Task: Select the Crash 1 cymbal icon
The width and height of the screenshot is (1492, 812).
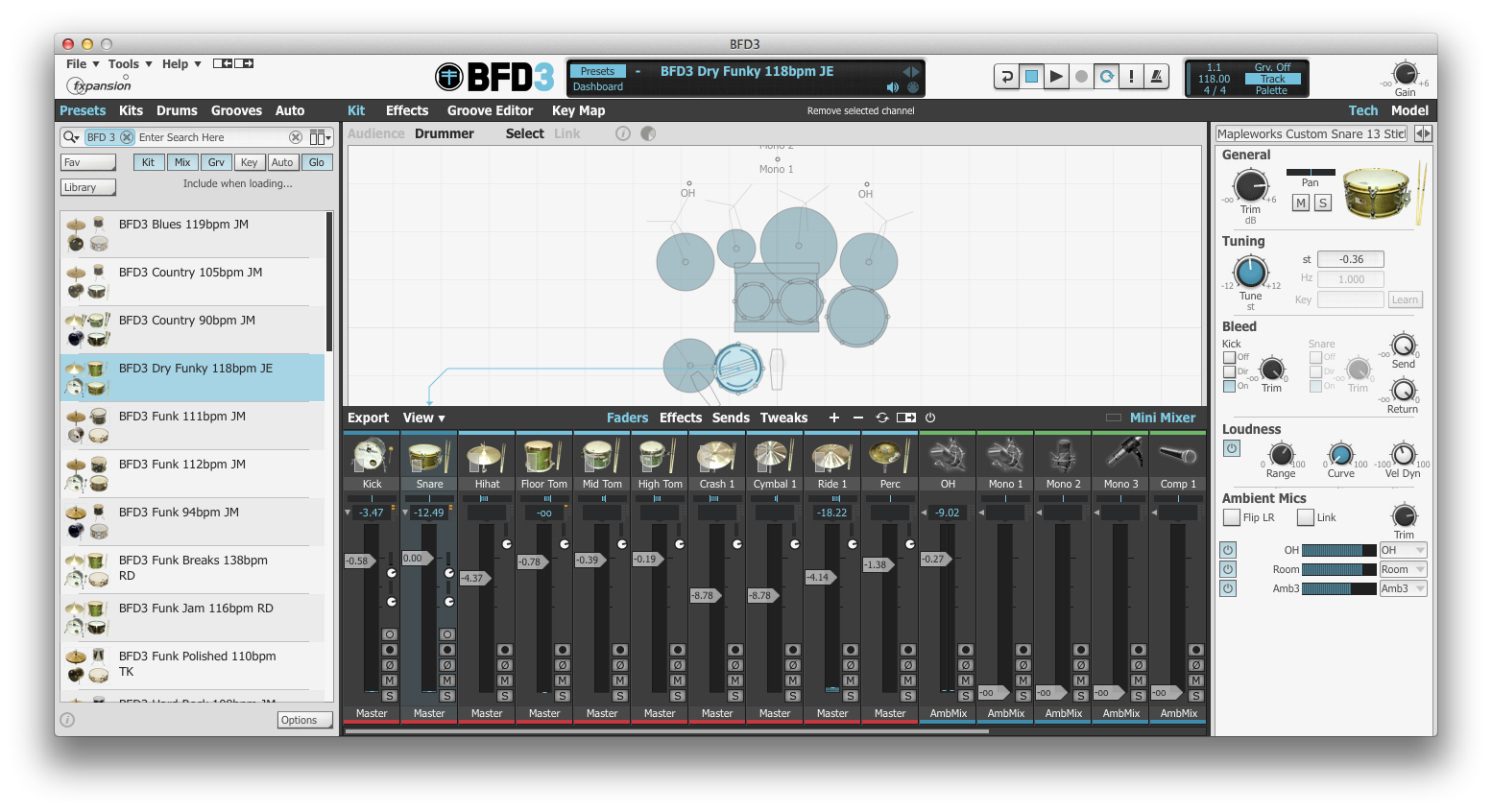Action: pyautogui.click(x=717, y=455)
